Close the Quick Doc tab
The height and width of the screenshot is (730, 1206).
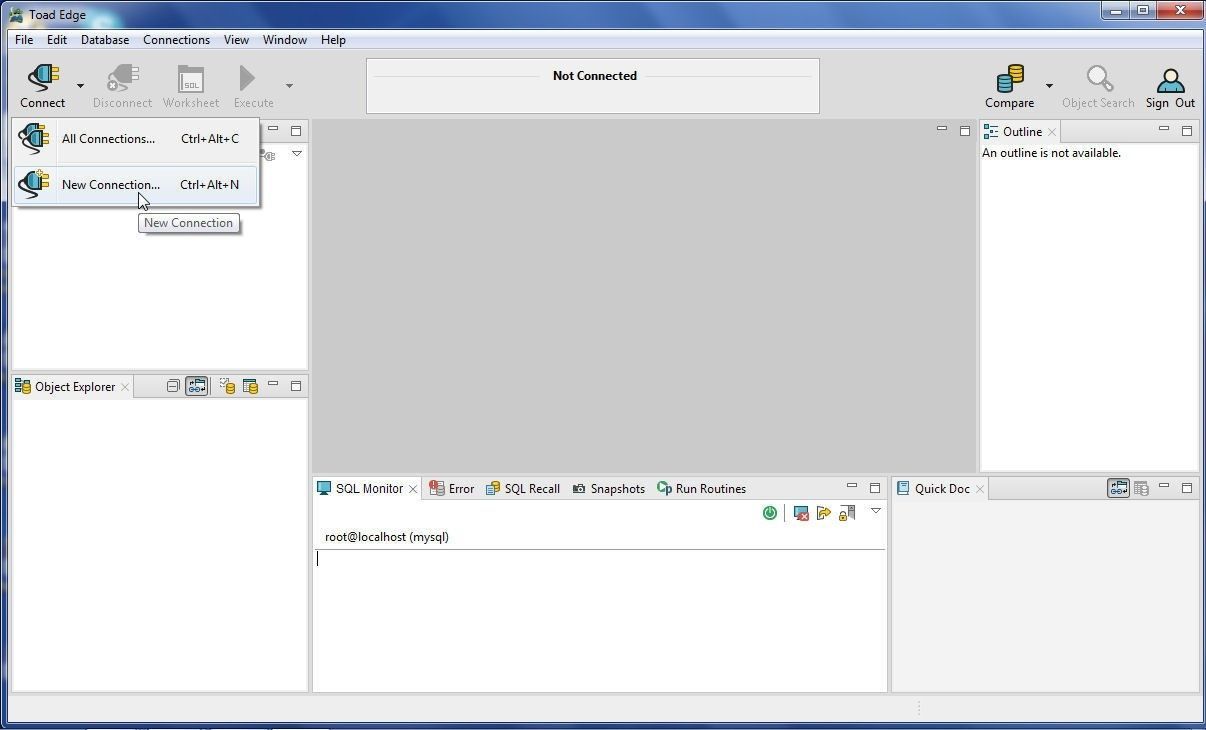pyautogui.click(x=980, y=489)
